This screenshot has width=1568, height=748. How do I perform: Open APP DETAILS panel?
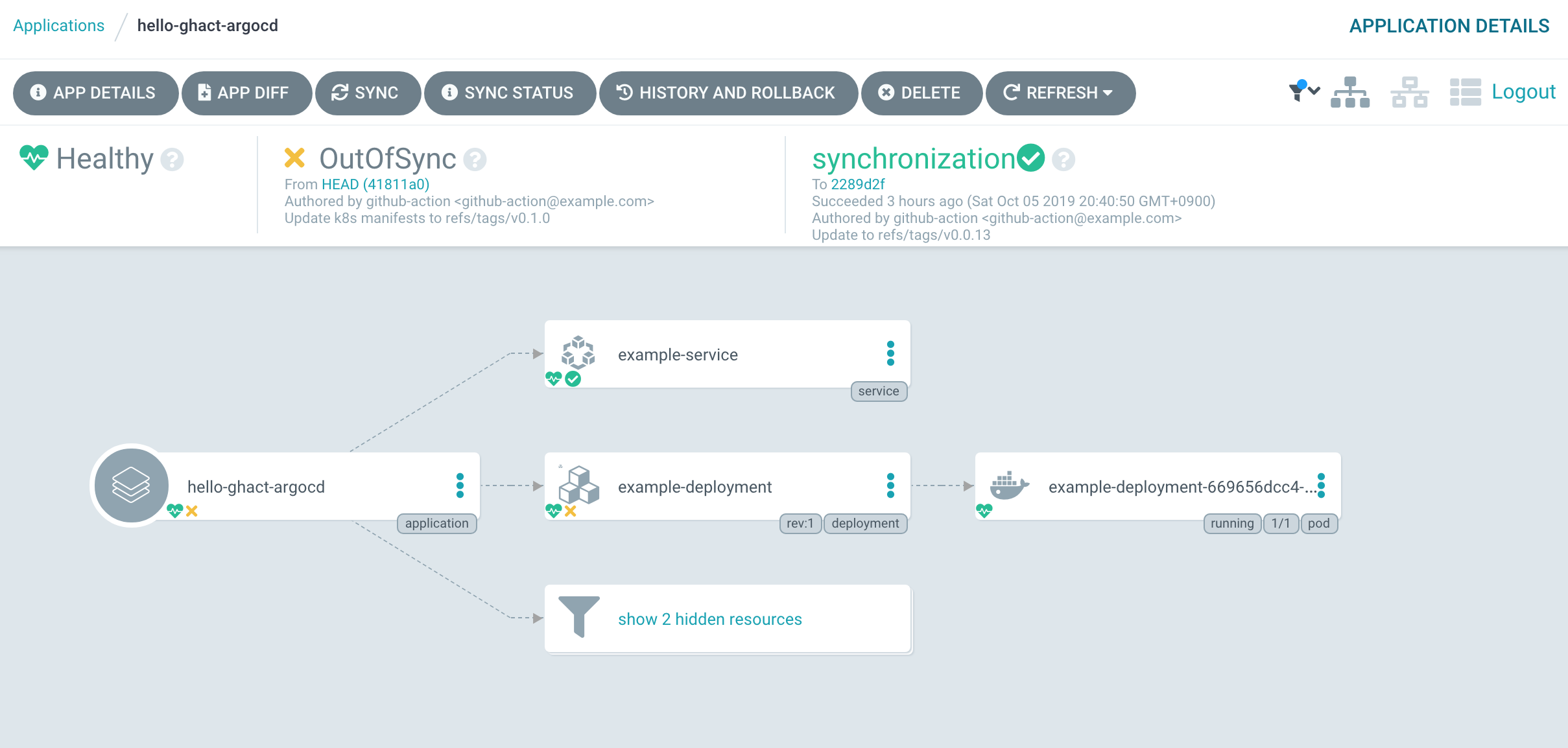point(95,93)
